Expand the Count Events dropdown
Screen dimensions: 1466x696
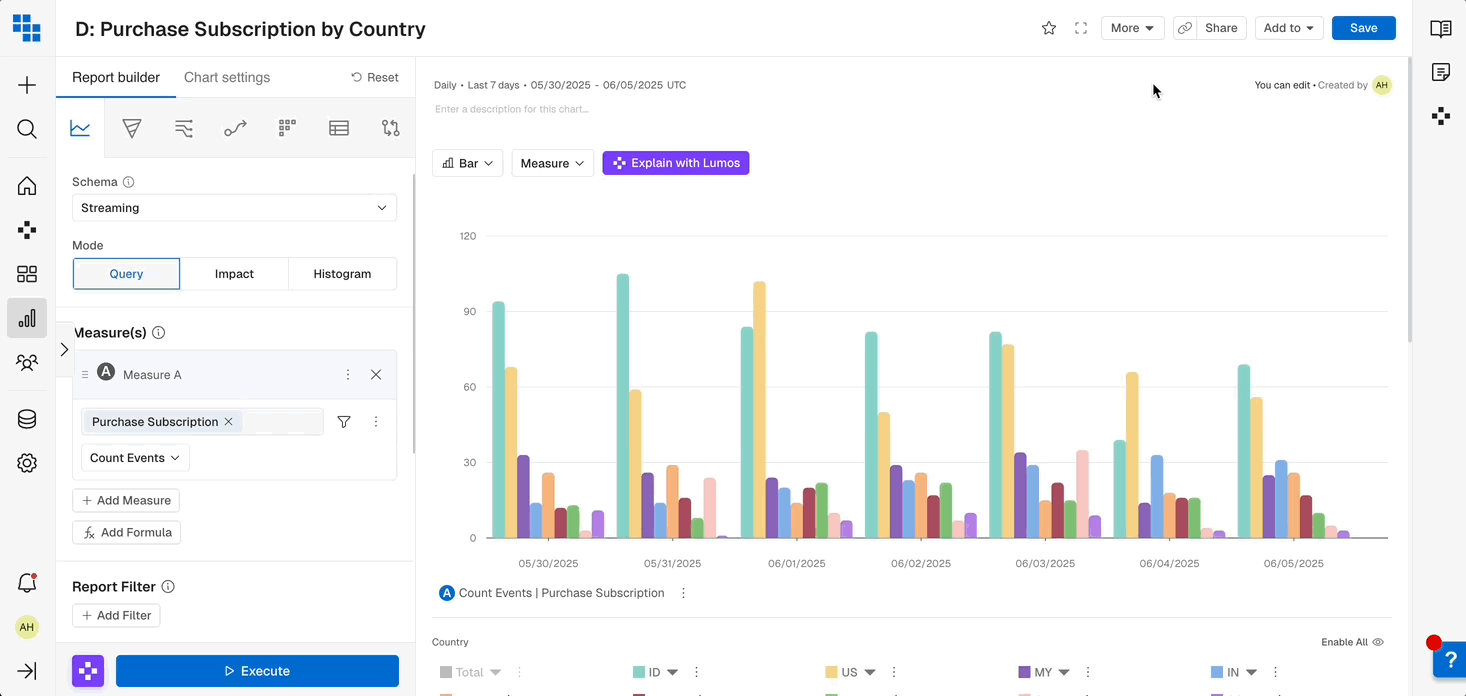[135, 458]
